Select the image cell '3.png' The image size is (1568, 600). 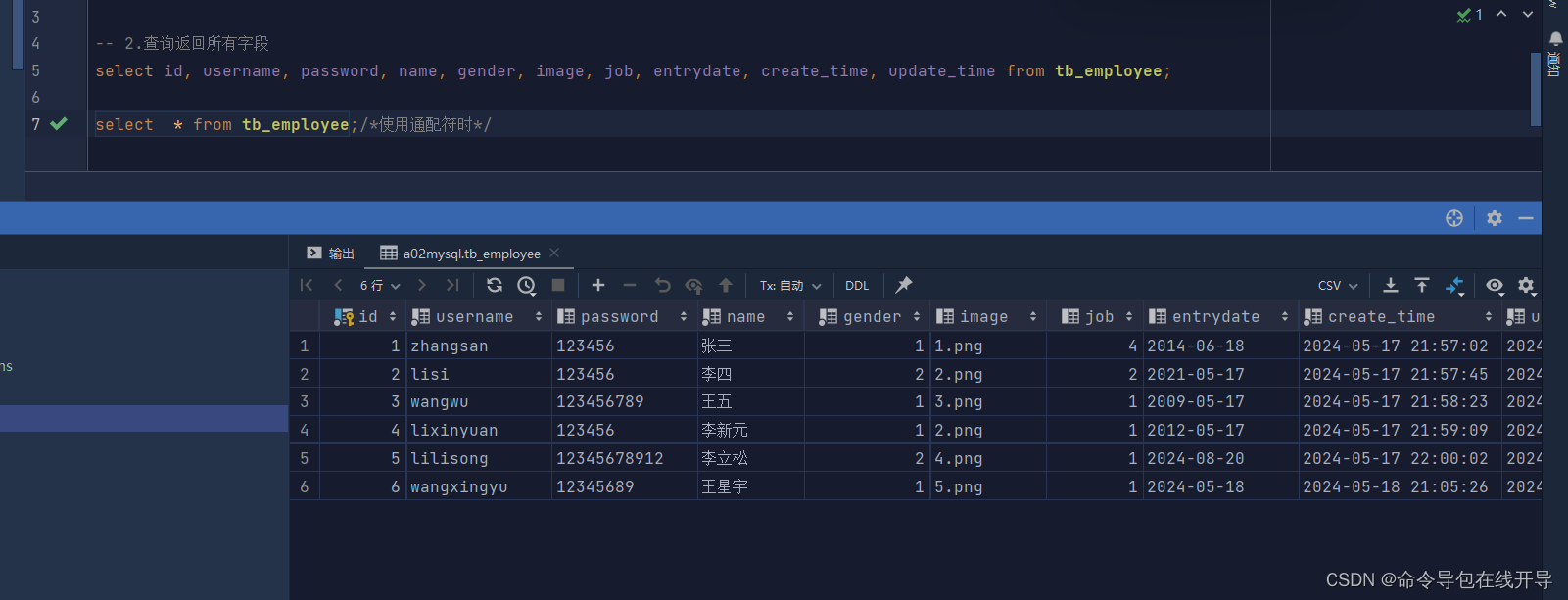988,401
